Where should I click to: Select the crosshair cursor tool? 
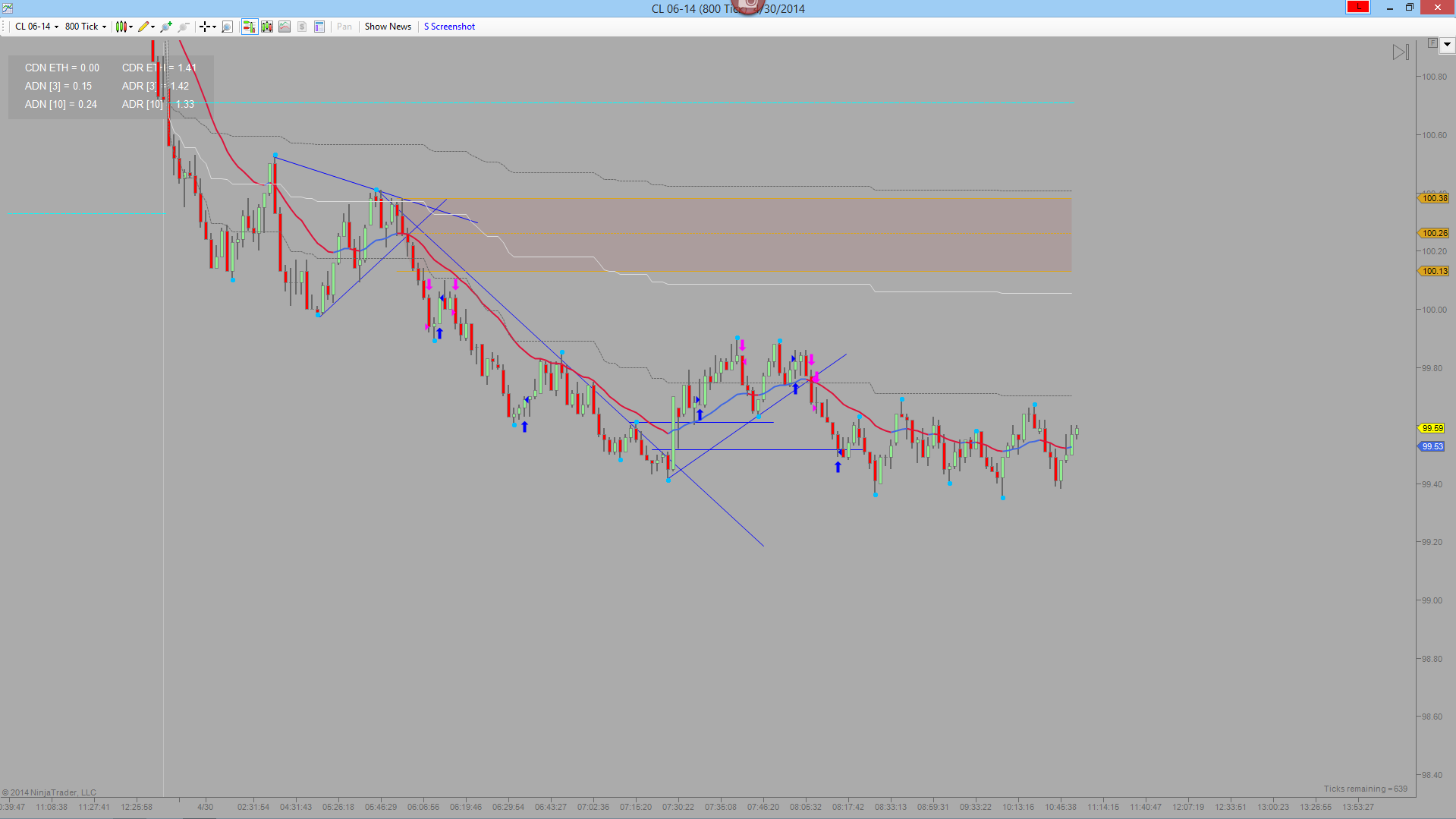204,27
